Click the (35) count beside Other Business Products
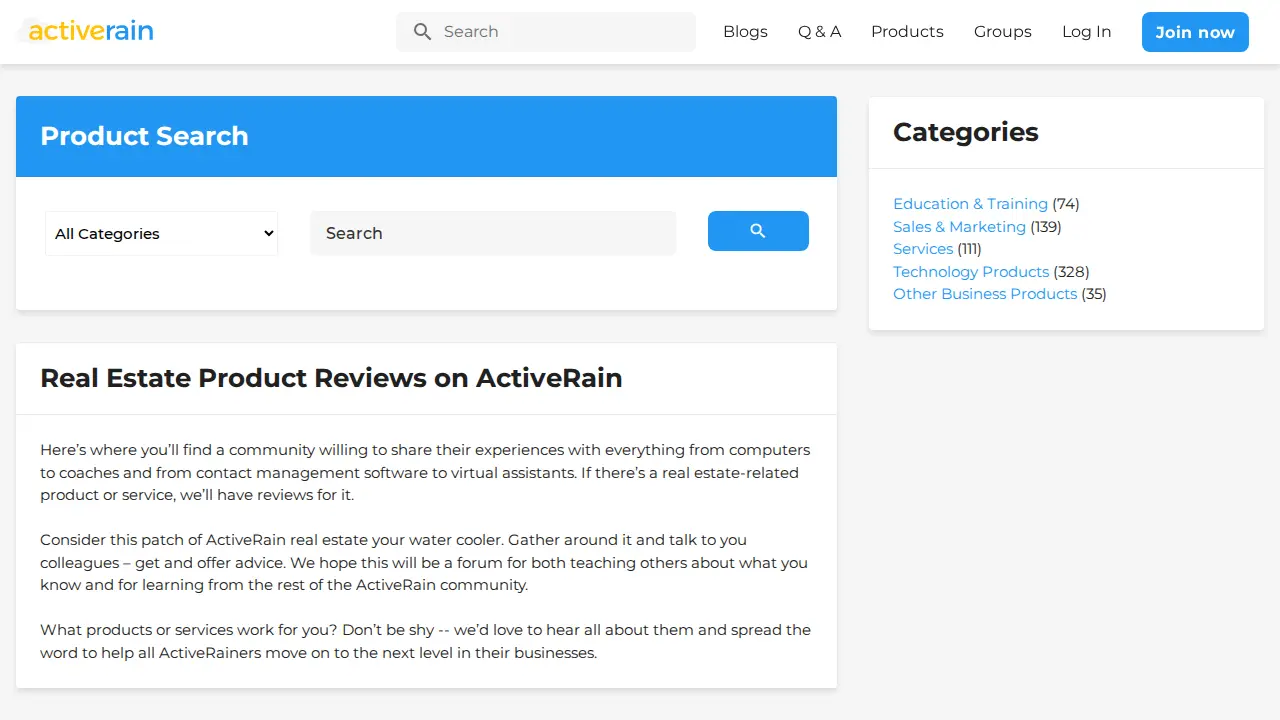The height and width of the screenshot is (720, 1280). [x=1094, y=294]
